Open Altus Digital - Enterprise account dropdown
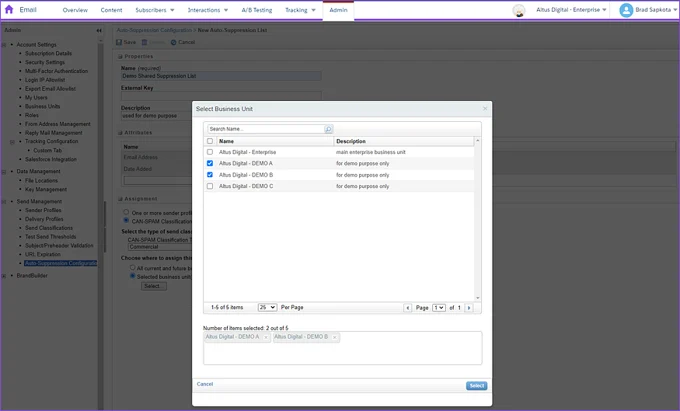Viewport: 680px width, 411px height. point(571,10)
